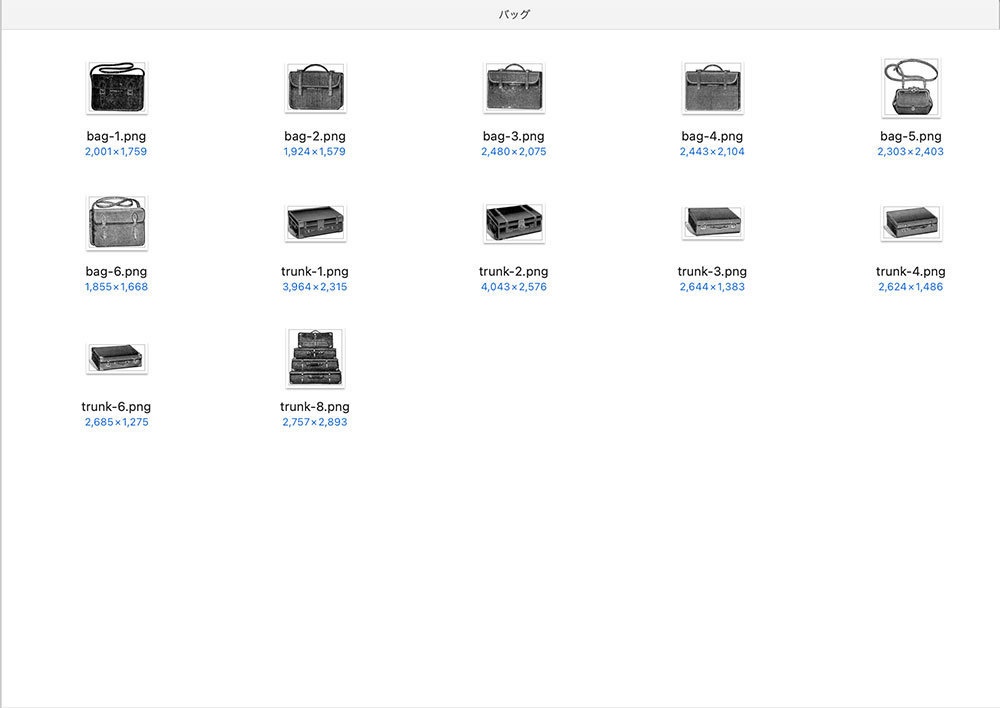Select the bag-1.png thumbnail image
The width and height of the screenshot is (1000, 708).
[x=117, y=88]
